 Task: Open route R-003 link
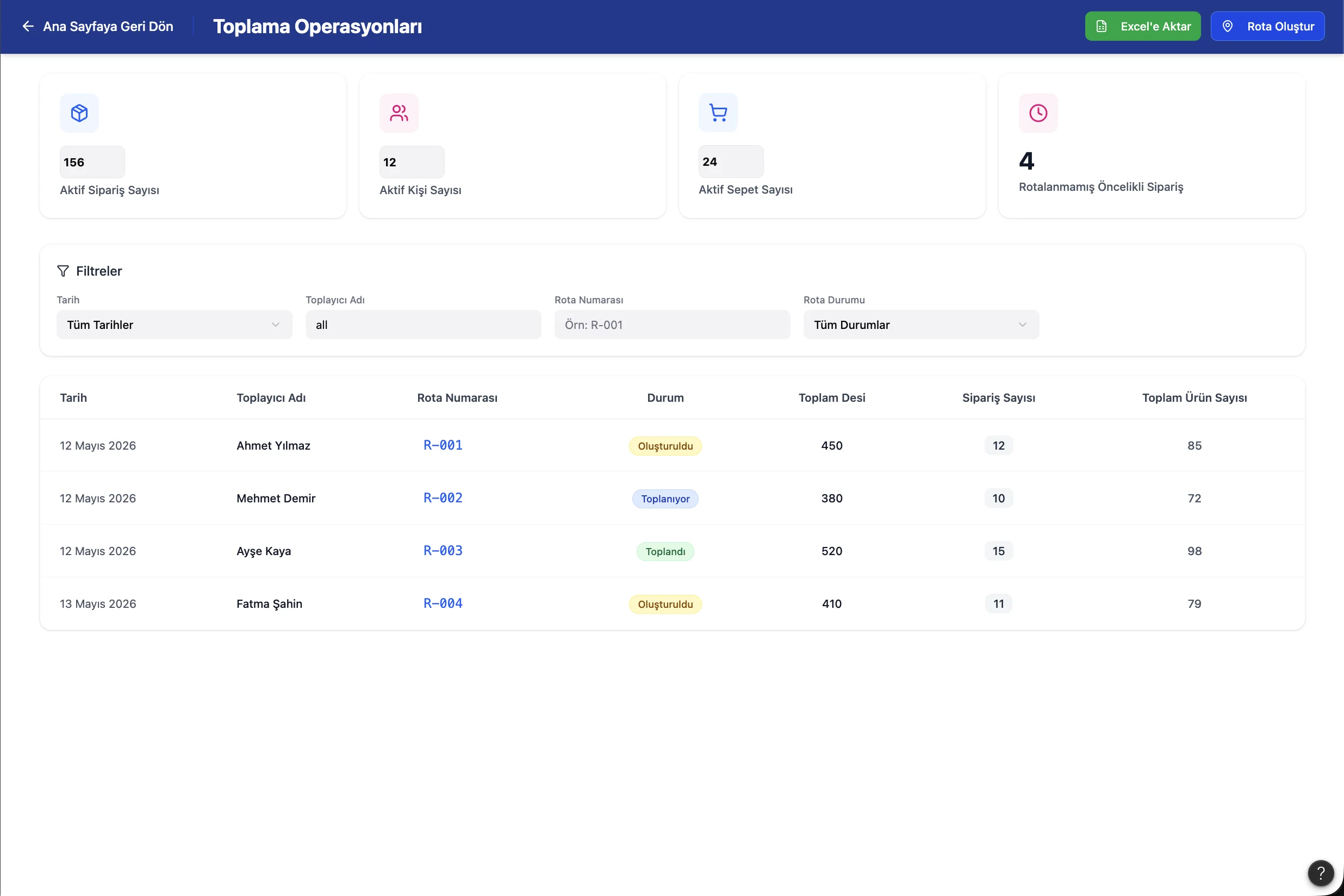[443, 551]
